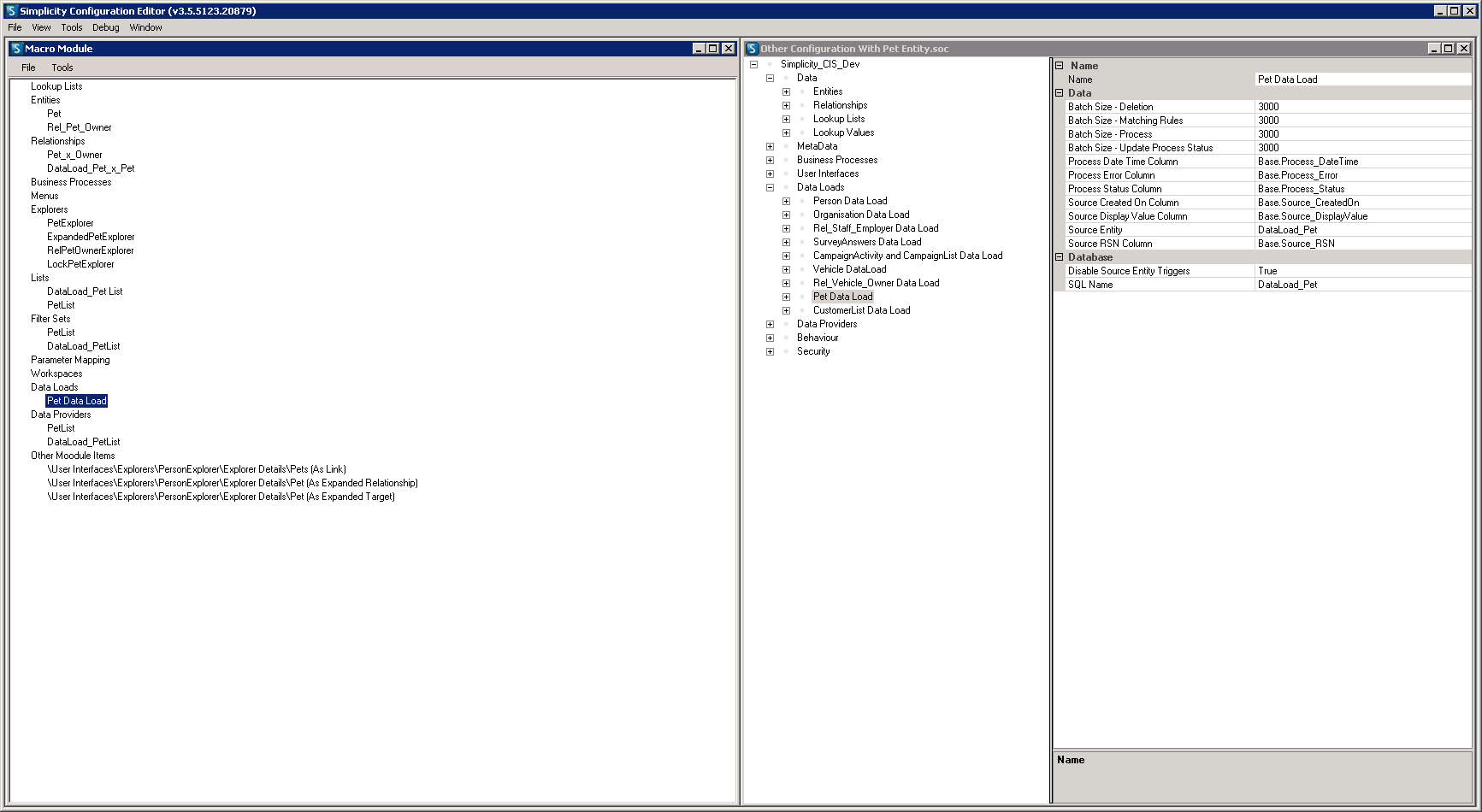Select DataLoad_Pet_x_Pet relationship item
Viewport: 1482px width, 812px height.
point(91,168)
